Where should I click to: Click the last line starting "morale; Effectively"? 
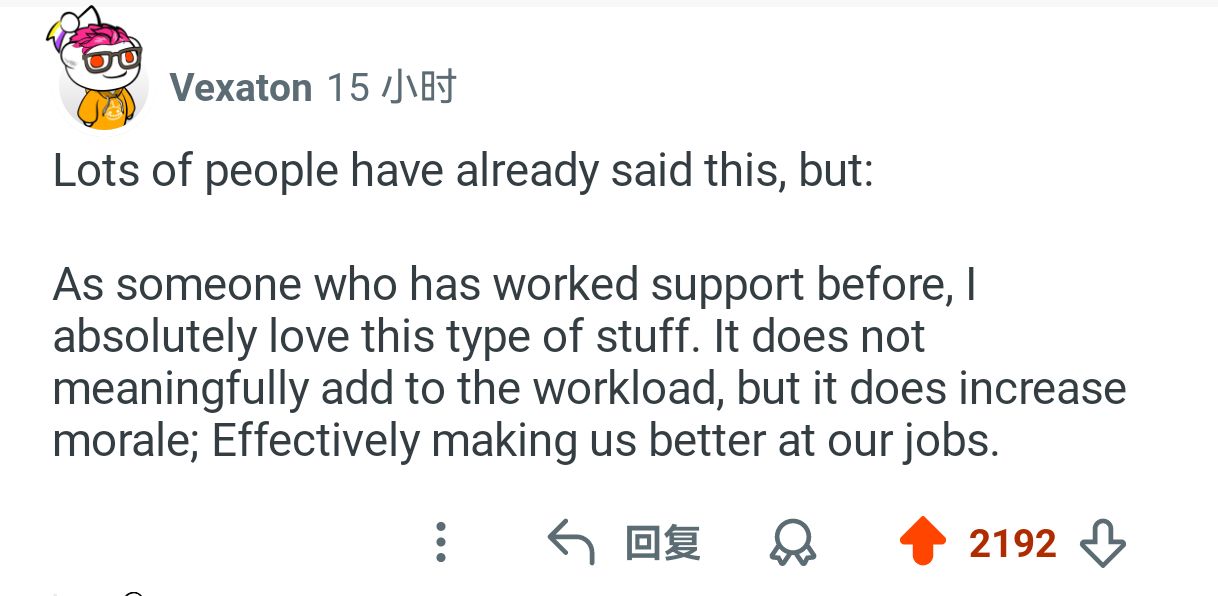pyautogui.click(x=525, y=441)
